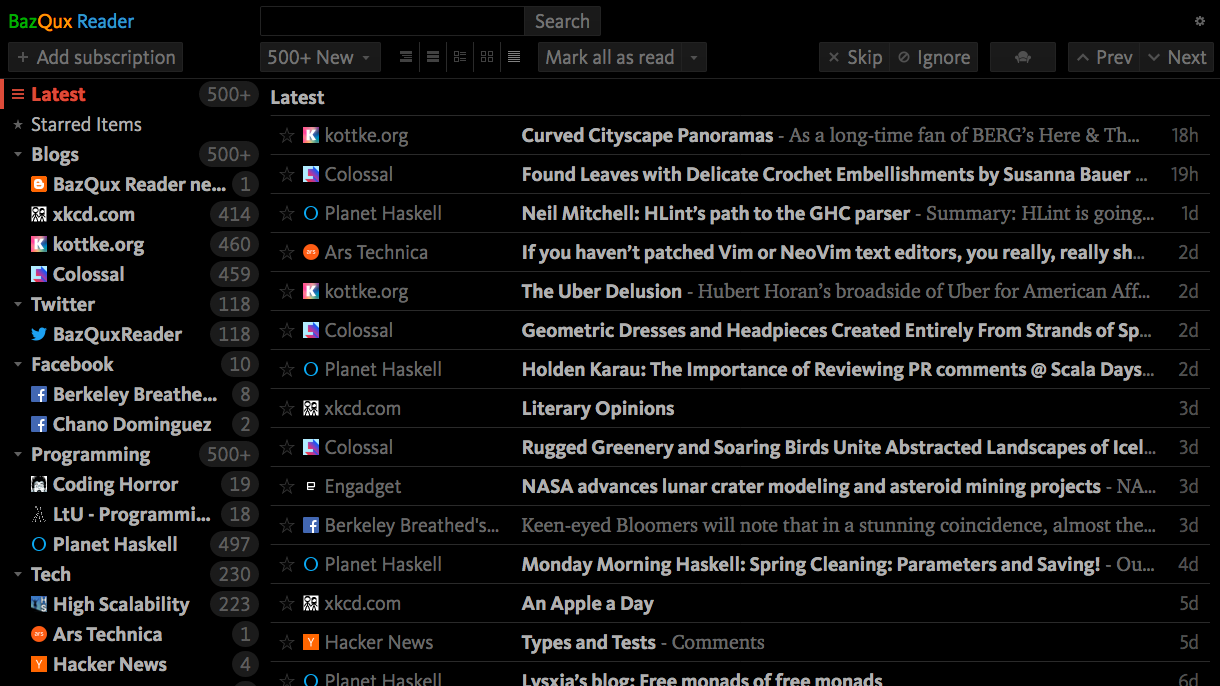This screenshot has width=1220, height=686.
Task: Open the Mark all as read dropdown arrow
Action: 693,57
